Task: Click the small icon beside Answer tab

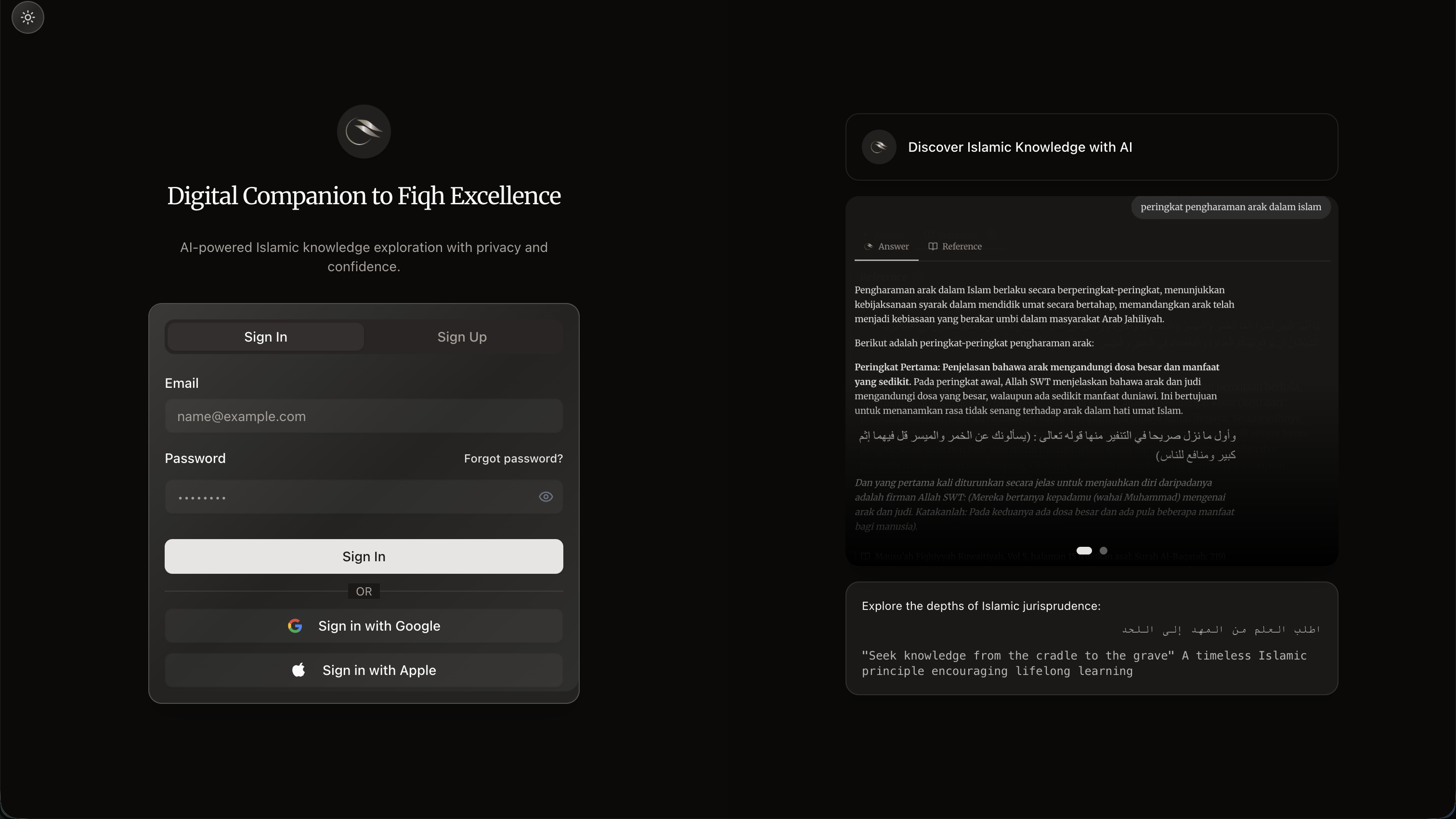Action: (869, 246)
